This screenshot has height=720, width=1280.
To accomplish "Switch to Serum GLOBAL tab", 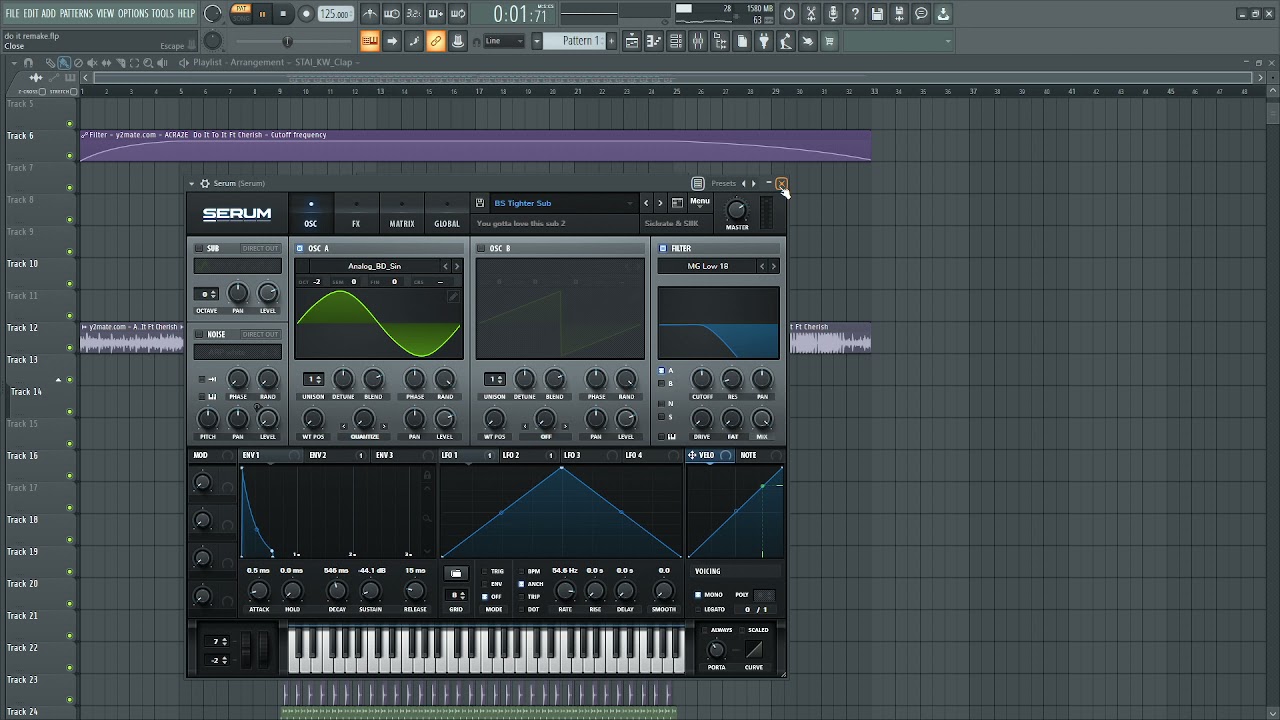I will tap(447, 215).
